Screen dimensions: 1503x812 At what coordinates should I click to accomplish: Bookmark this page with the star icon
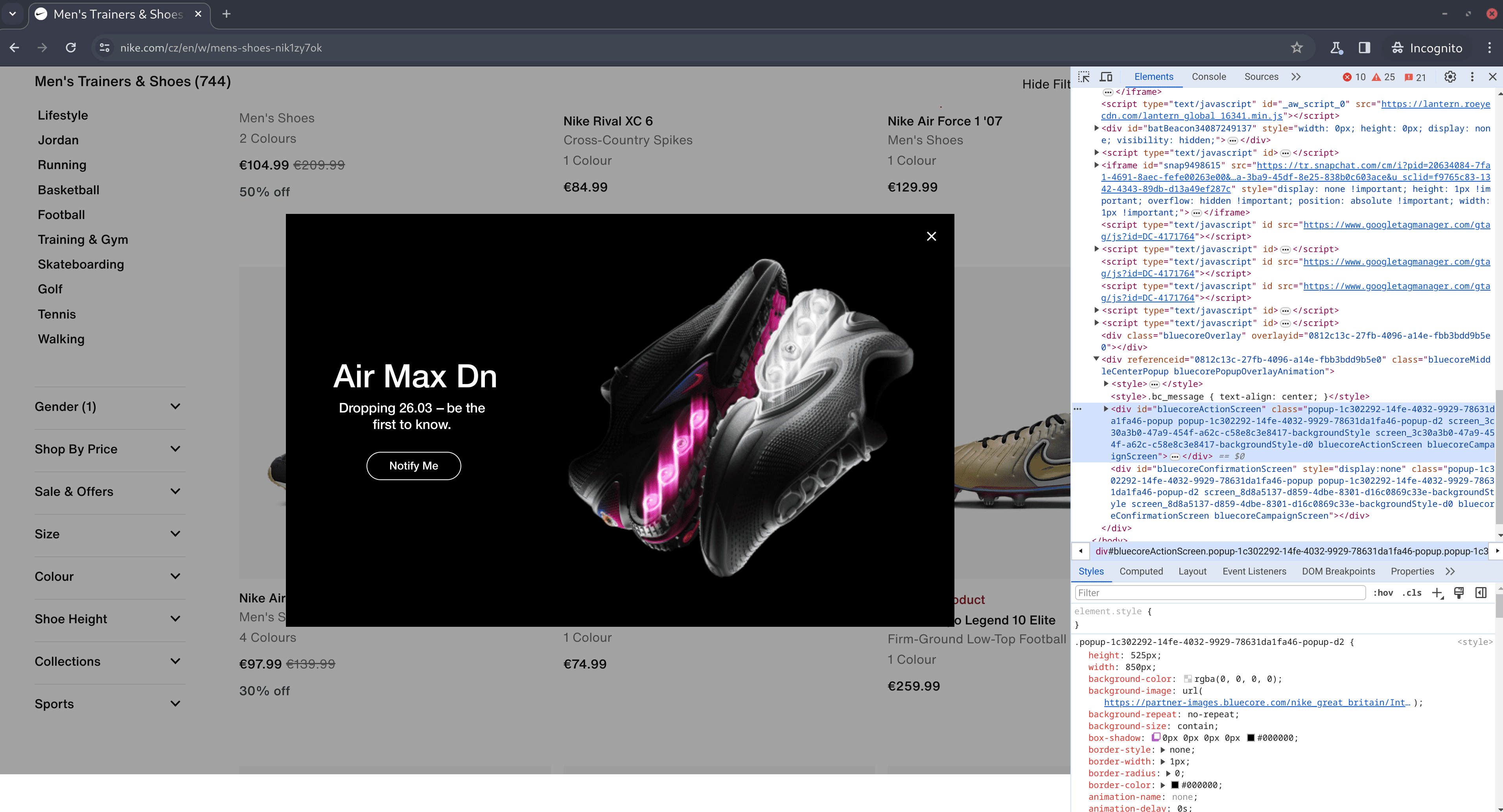1297,48
